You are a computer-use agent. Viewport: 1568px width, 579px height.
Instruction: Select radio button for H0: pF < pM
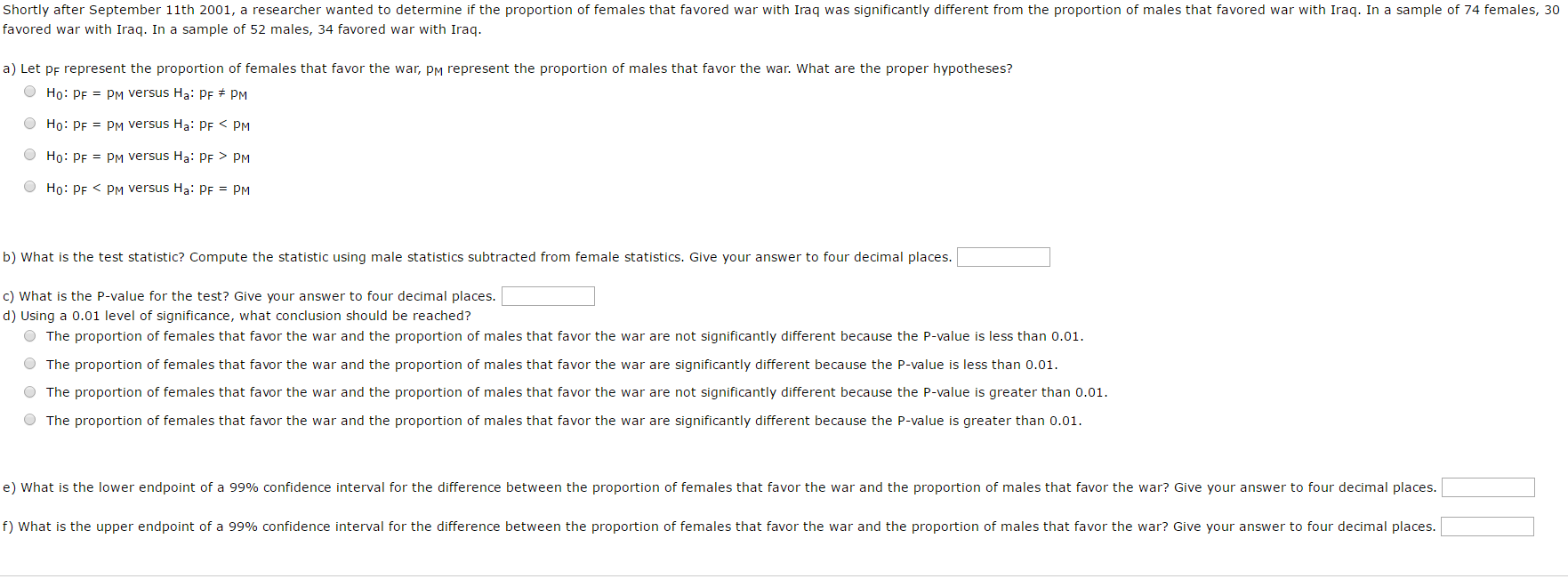click(30, 187)
